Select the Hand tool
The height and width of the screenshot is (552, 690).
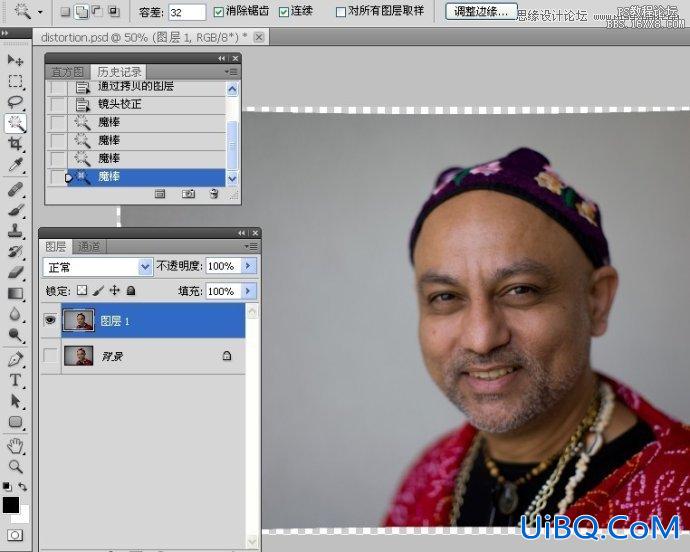point(15,446)
